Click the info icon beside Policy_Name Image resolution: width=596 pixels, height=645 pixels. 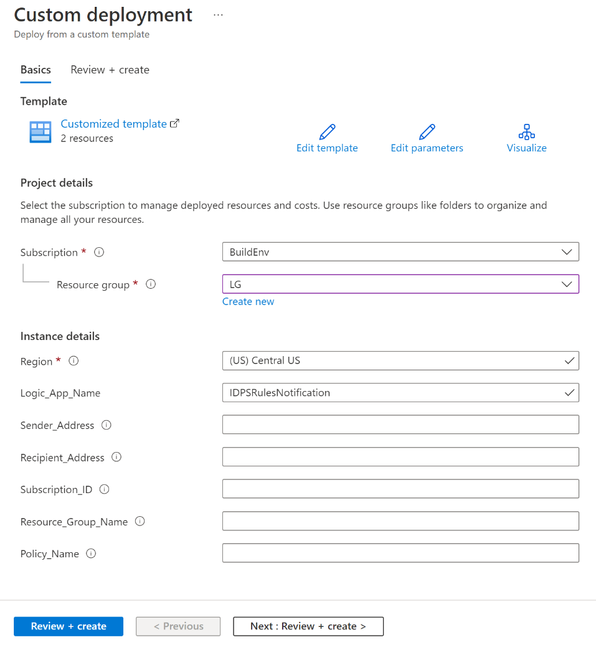click(91, 553)
